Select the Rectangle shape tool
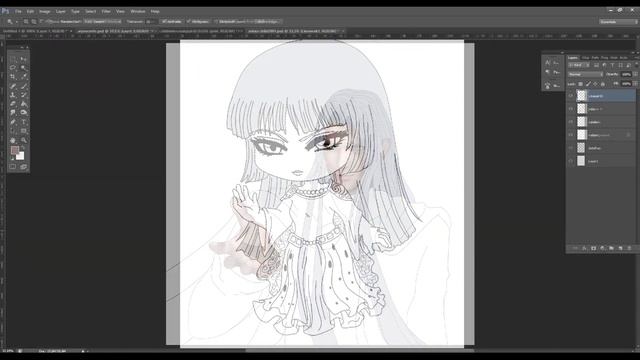Screen dimensions: 640x360 pyautogui.click(x=24, y=131)
